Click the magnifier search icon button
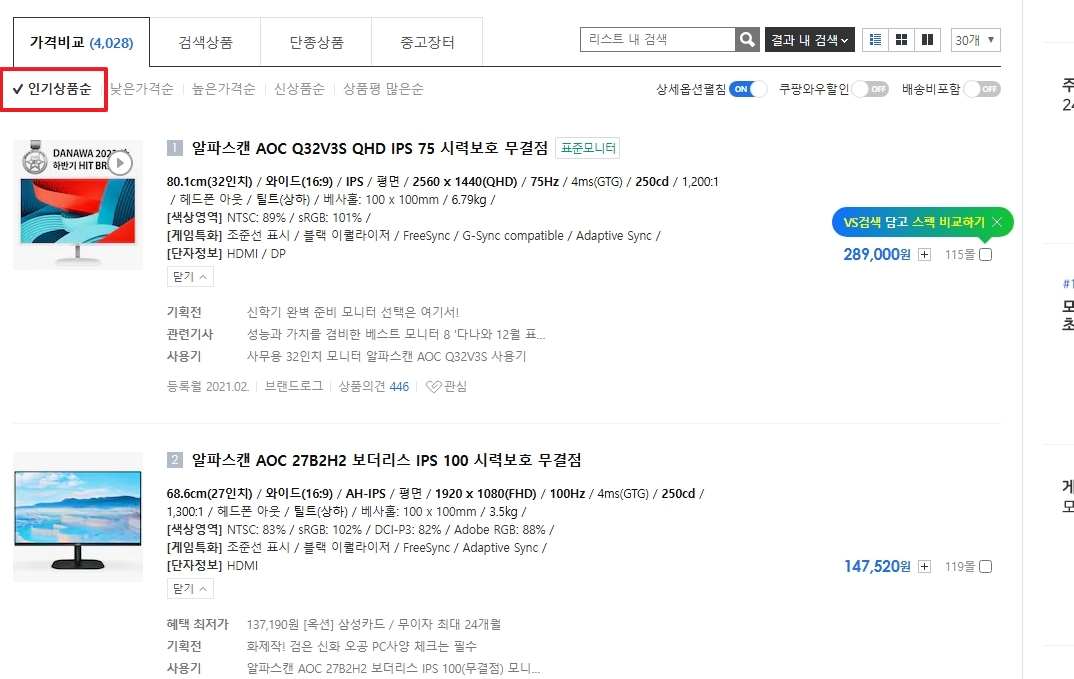Image resolution: width=1074 pixels, height=679 pixels. coord(747,40)
